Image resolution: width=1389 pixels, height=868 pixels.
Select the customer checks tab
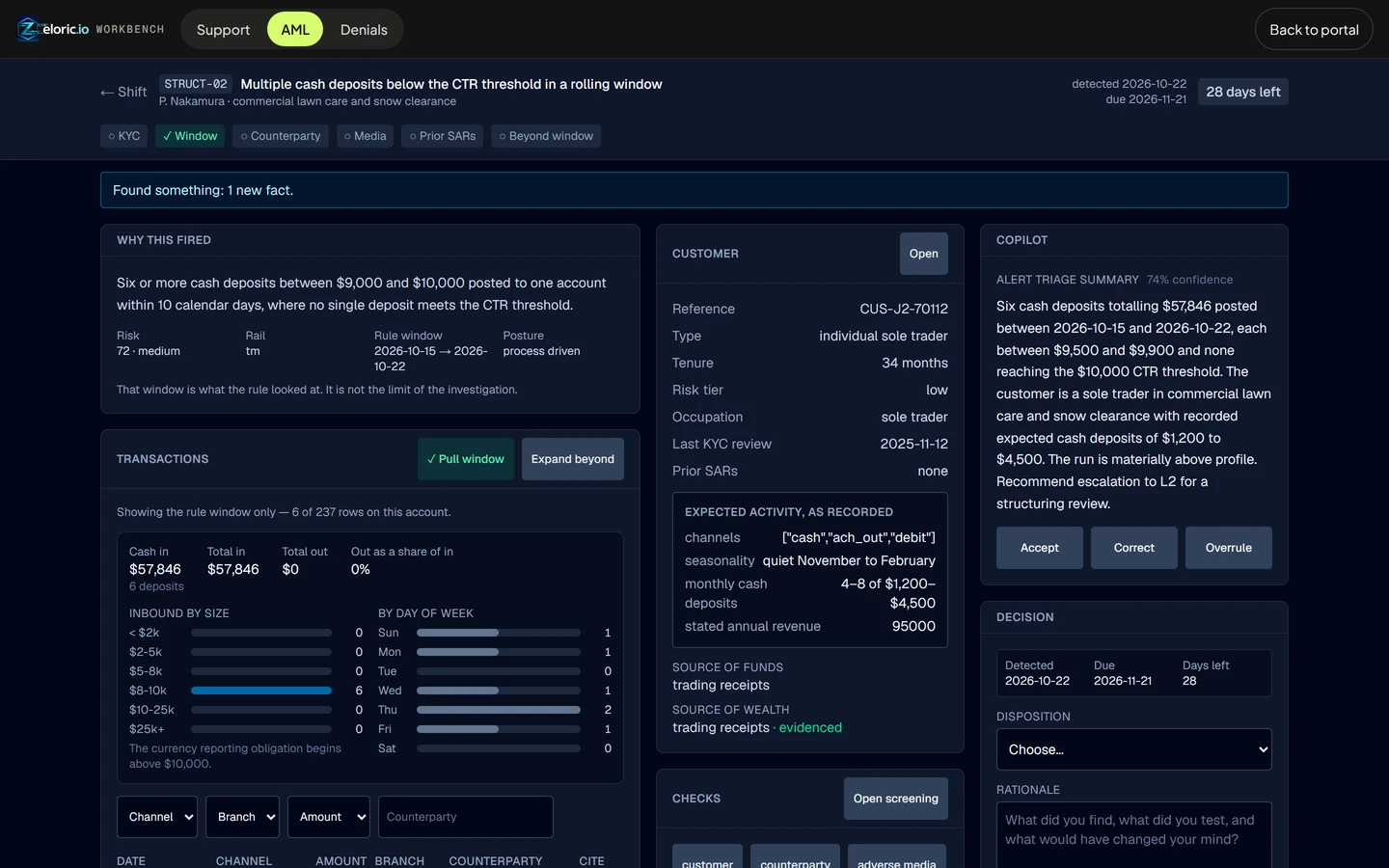click(x=708, y=857)
